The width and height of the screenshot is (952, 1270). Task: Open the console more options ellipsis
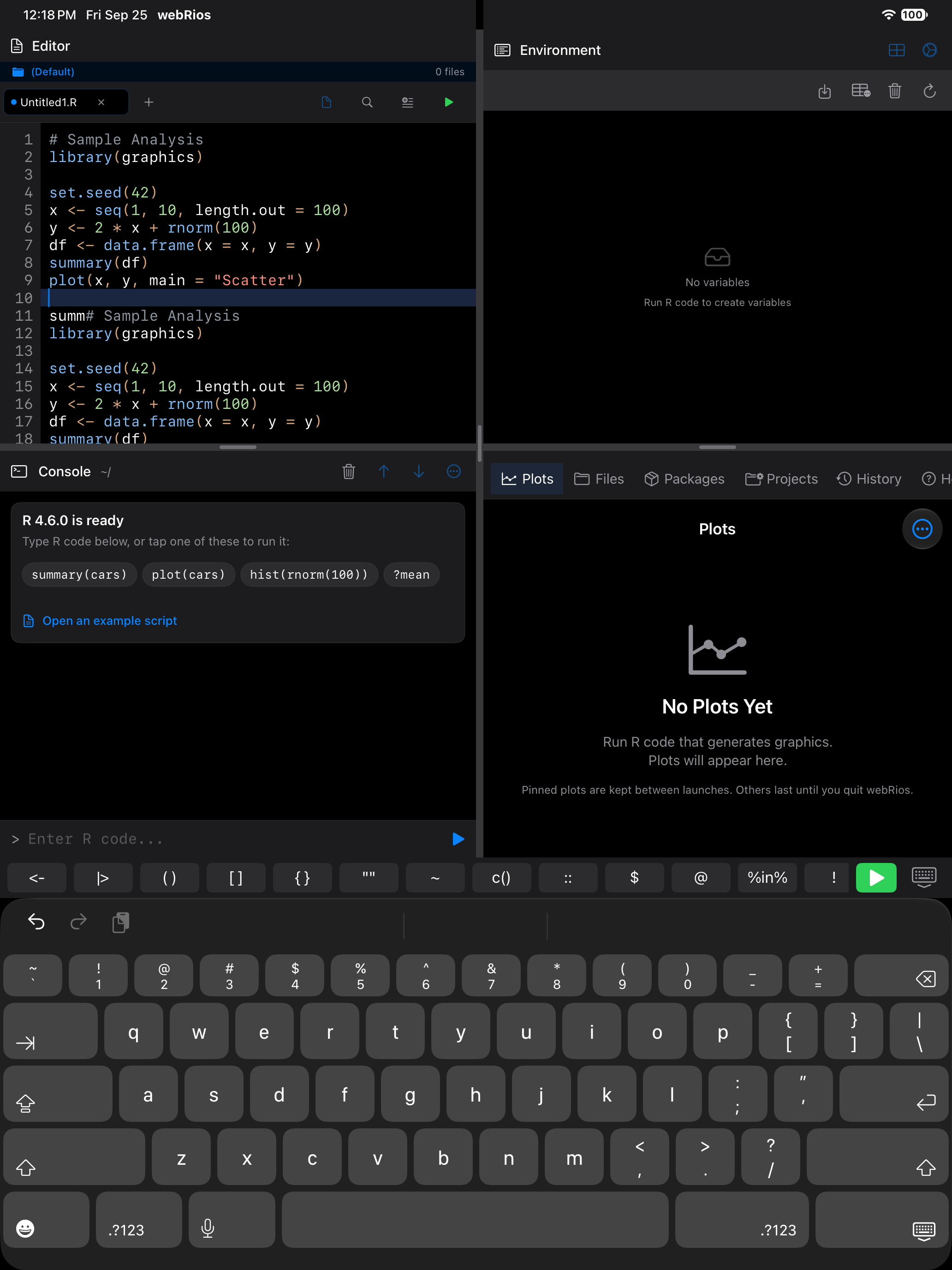point(454,471)
